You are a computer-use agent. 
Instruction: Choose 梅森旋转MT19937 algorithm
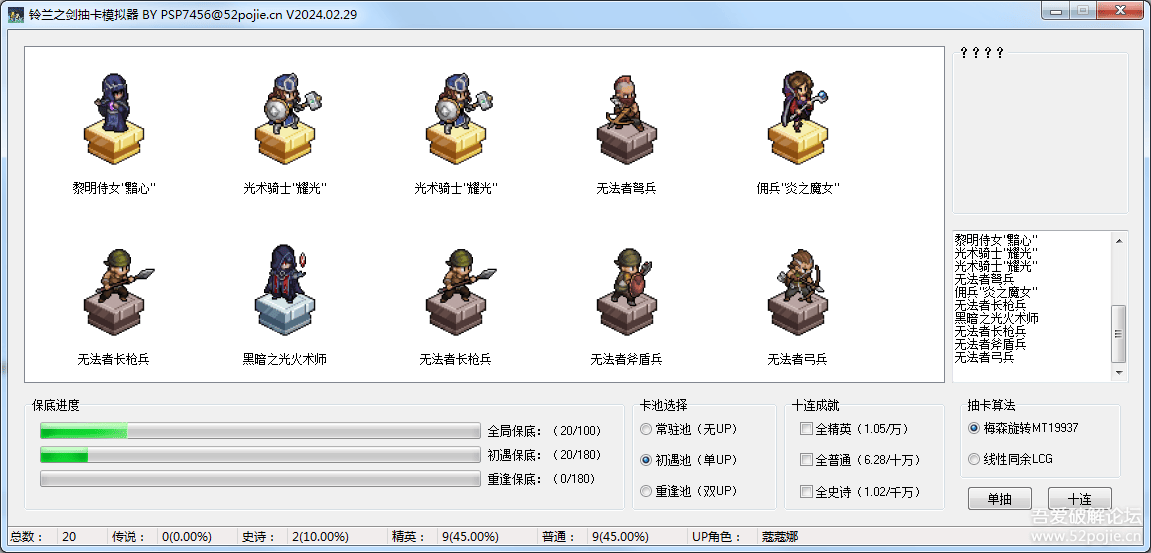[1023, 427]
